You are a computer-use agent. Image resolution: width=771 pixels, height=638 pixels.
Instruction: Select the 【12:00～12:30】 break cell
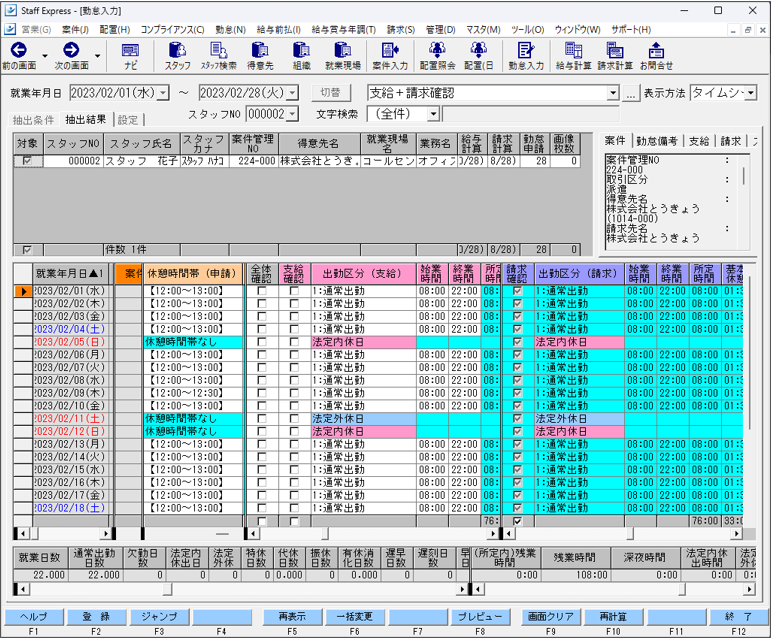194,393
